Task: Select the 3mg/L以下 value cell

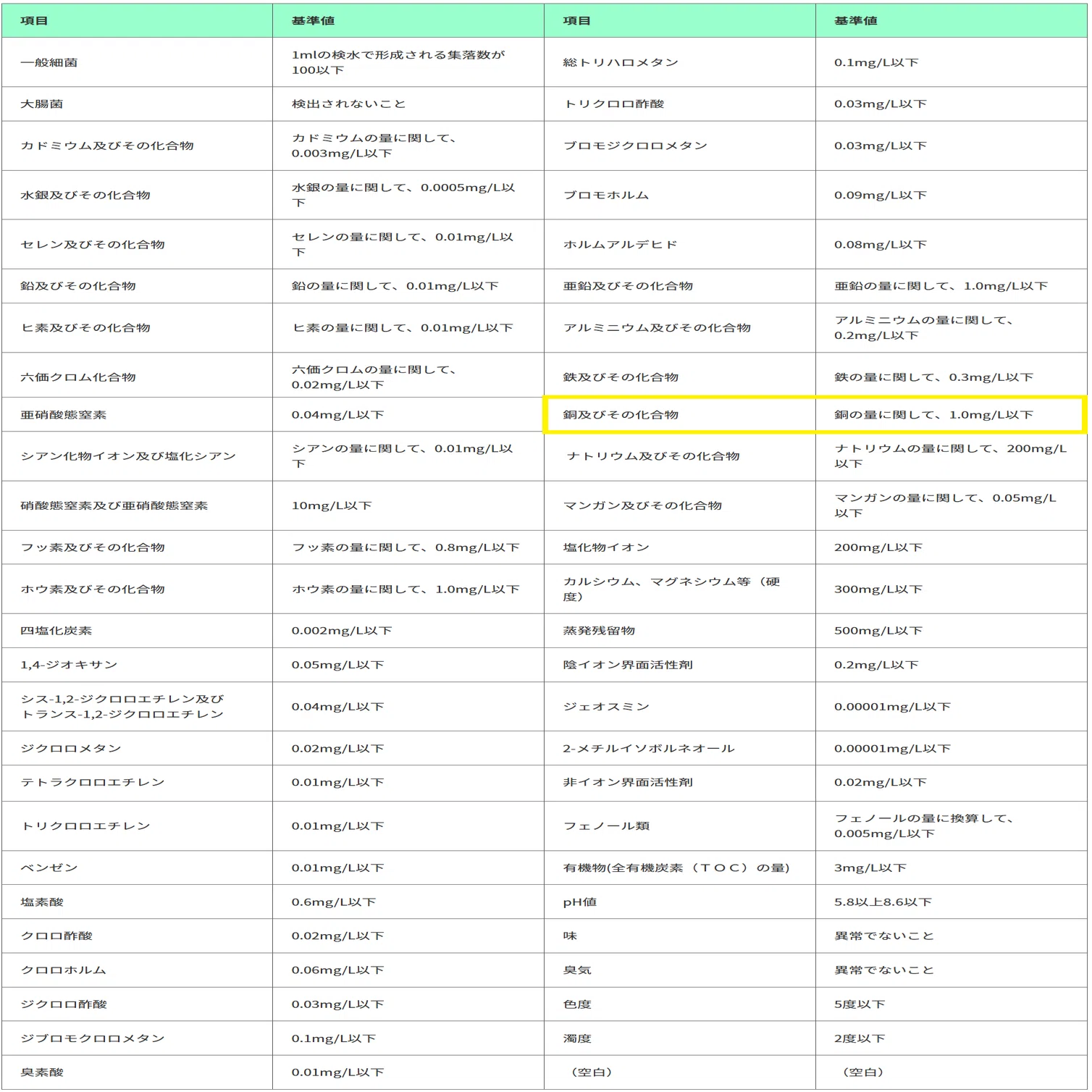Action: coord(952,868)
